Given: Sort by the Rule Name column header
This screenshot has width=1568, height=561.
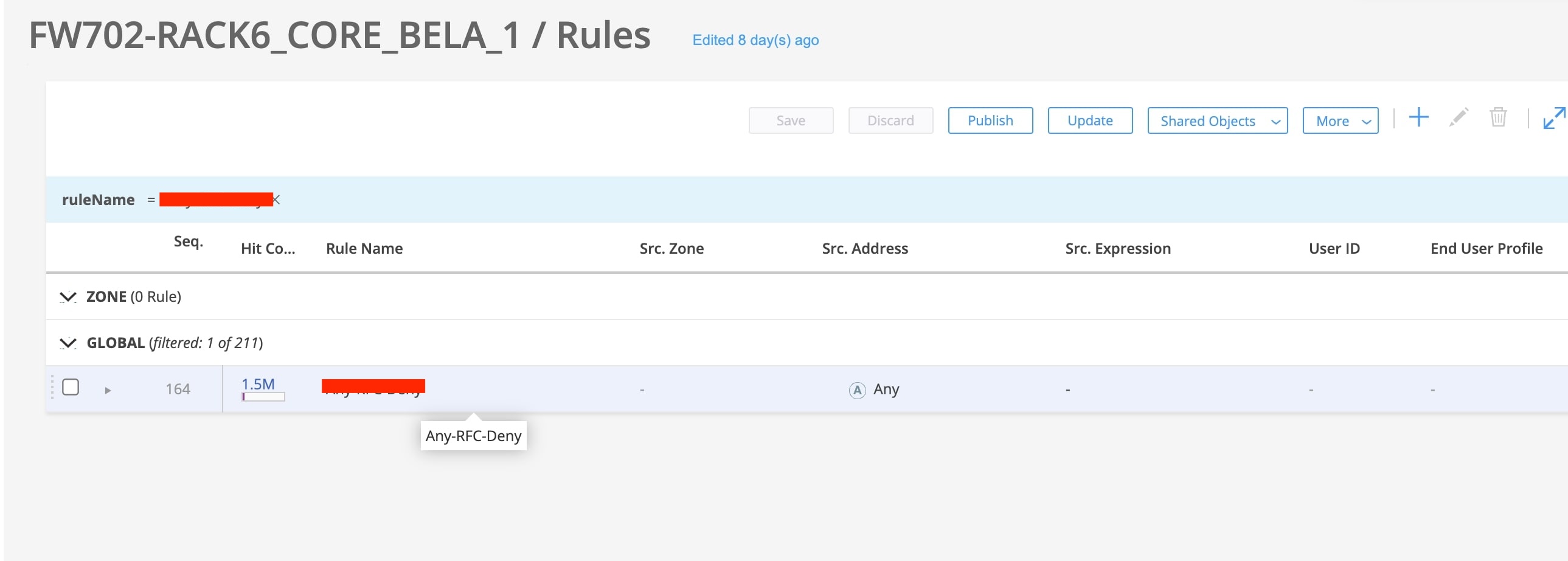Looking at the screenshot, I should tap(364, 248).
